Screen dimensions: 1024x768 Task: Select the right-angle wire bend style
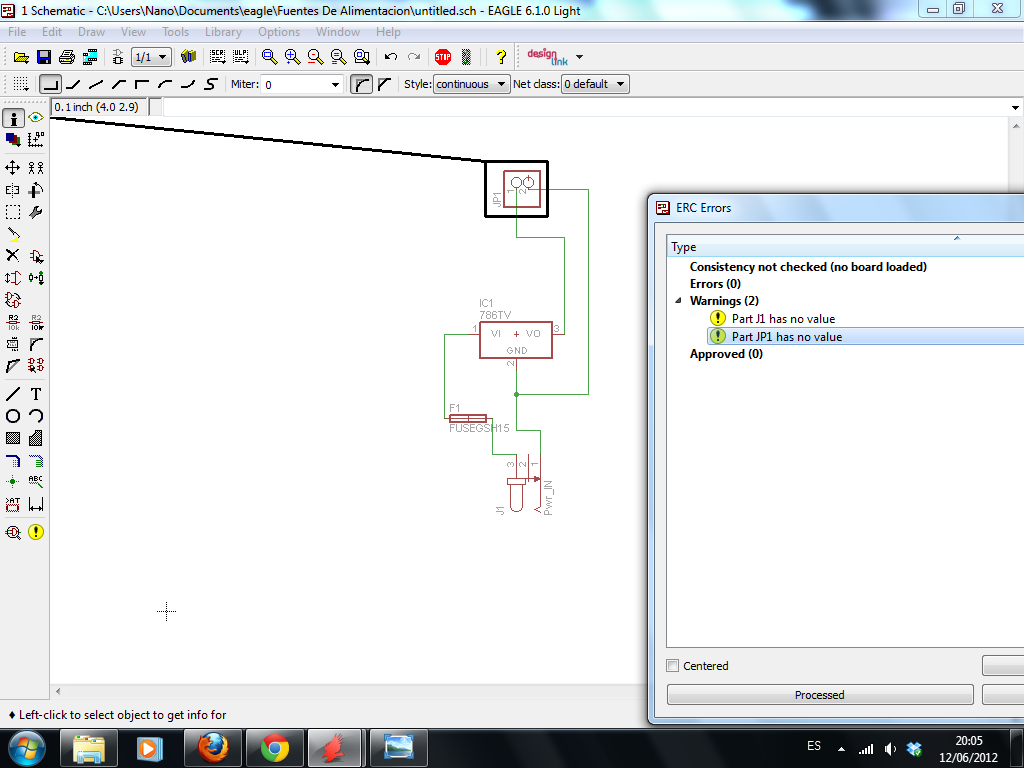click(x=51, y=84)
